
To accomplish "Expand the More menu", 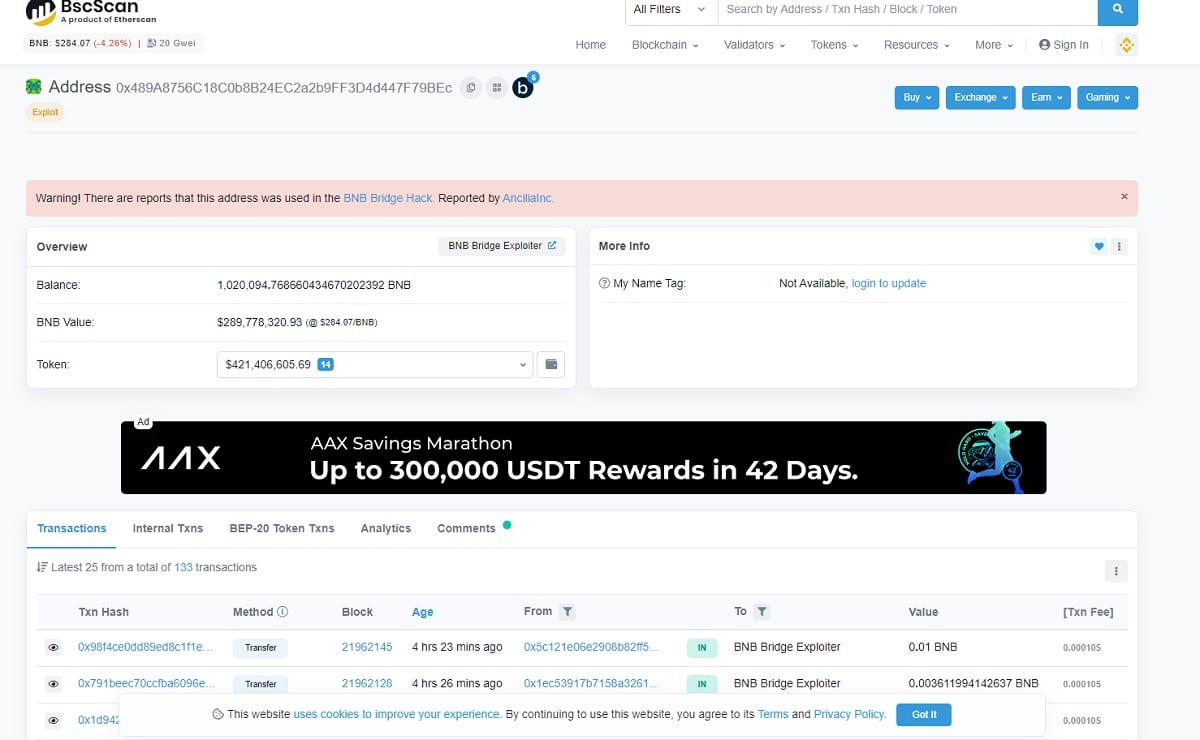I will coord(994,45).
